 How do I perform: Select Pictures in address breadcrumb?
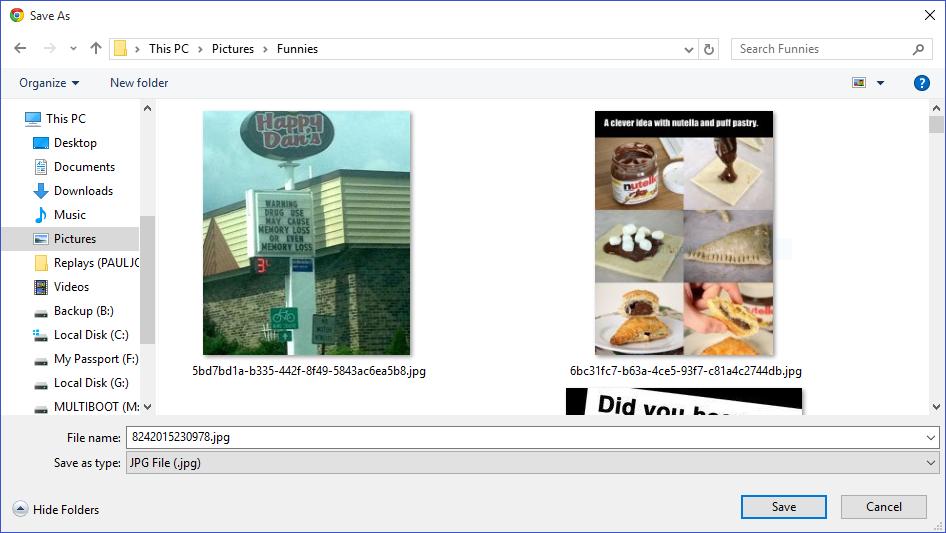(x=232, y=49)
